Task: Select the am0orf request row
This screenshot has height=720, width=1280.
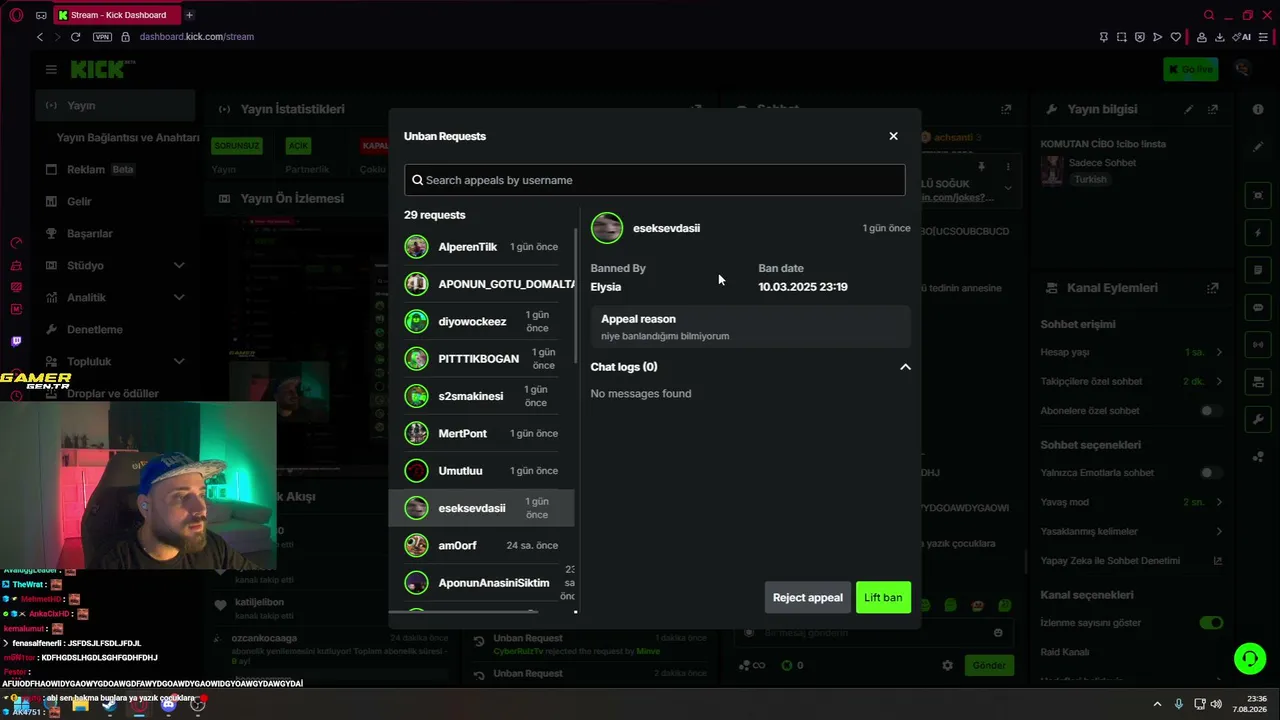Action: click(x=481, y=546)
